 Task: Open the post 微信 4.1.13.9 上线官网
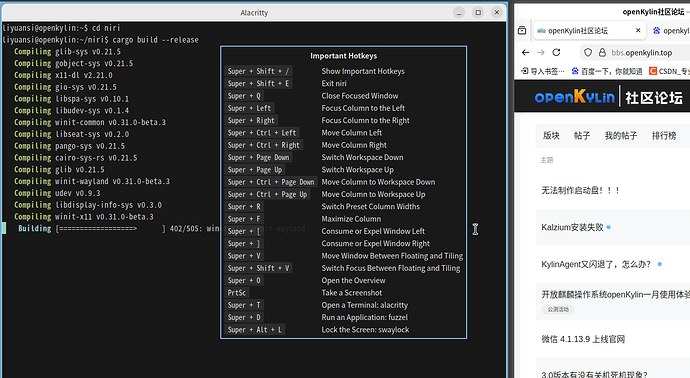point(583,339)
